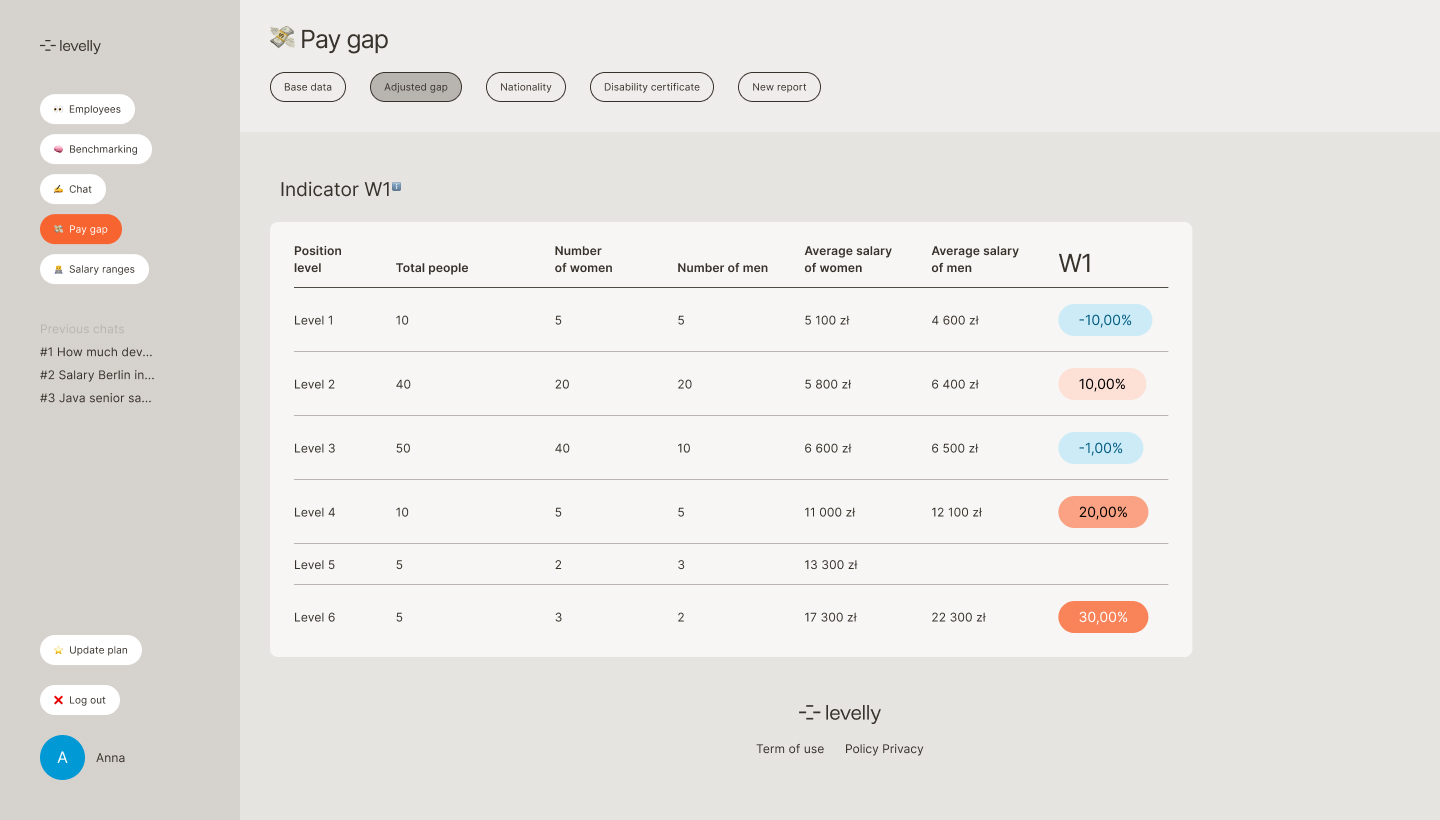Click the Total people column header
Image resolution: width=1440 pixels, height=820 pixels.
point(432,268)
